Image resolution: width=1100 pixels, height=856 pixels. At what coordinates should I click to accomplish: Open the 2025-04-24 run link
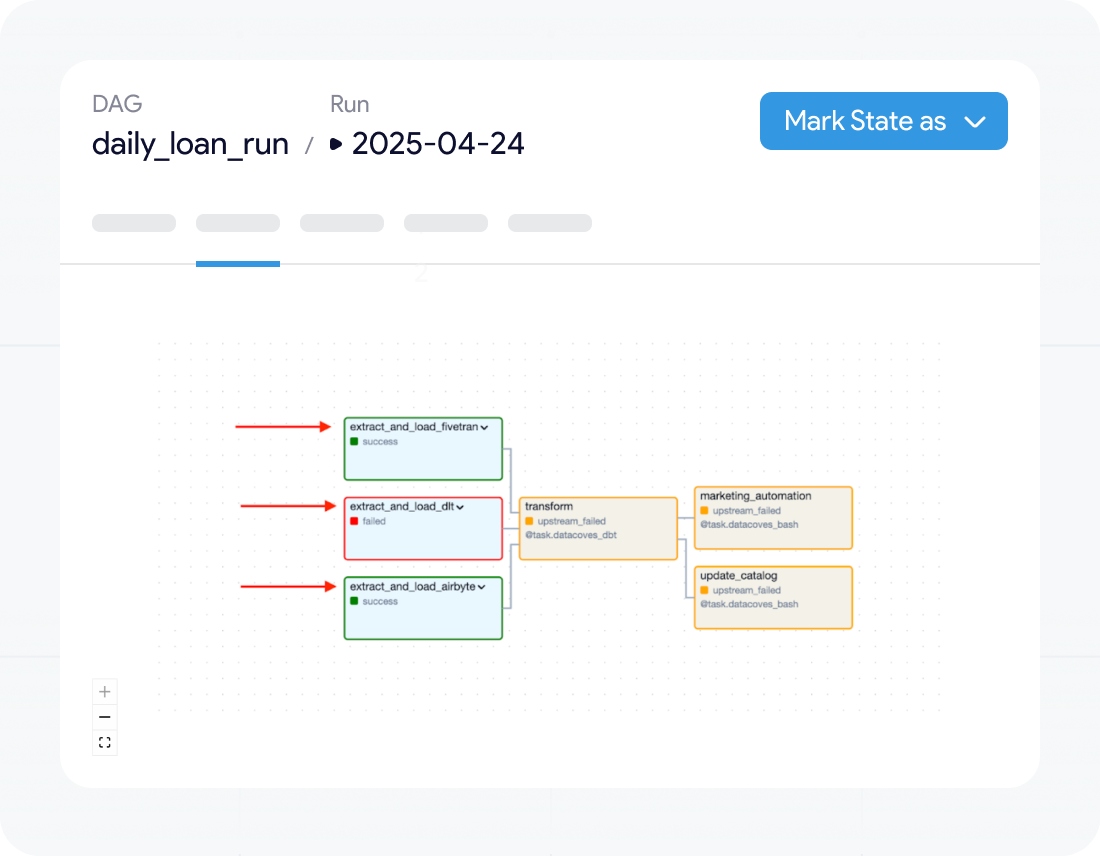pos(438,144)
